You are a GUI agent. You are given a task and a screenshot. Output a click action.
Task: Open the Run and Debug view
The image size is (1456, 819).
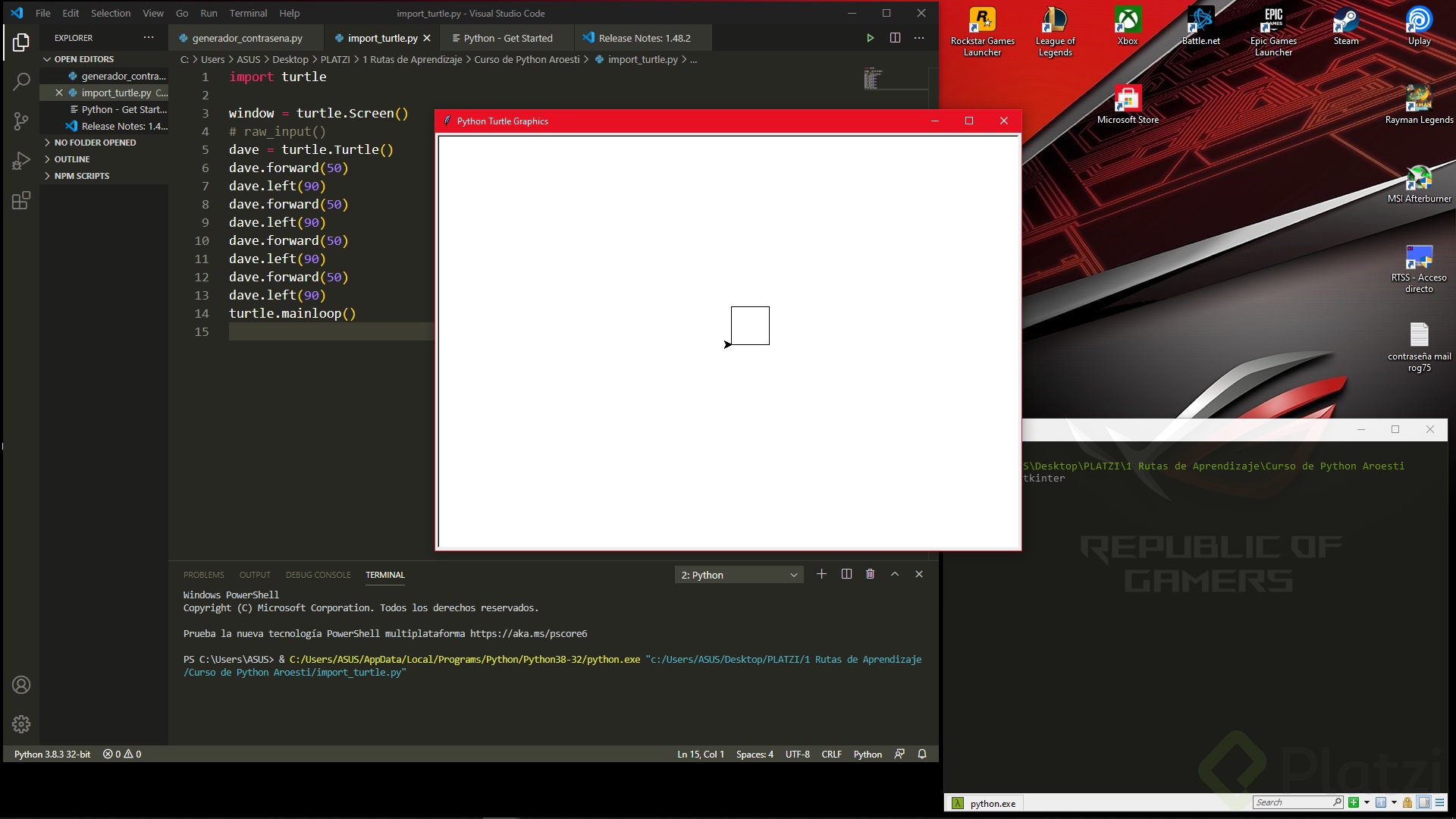[x=20, y=161]
